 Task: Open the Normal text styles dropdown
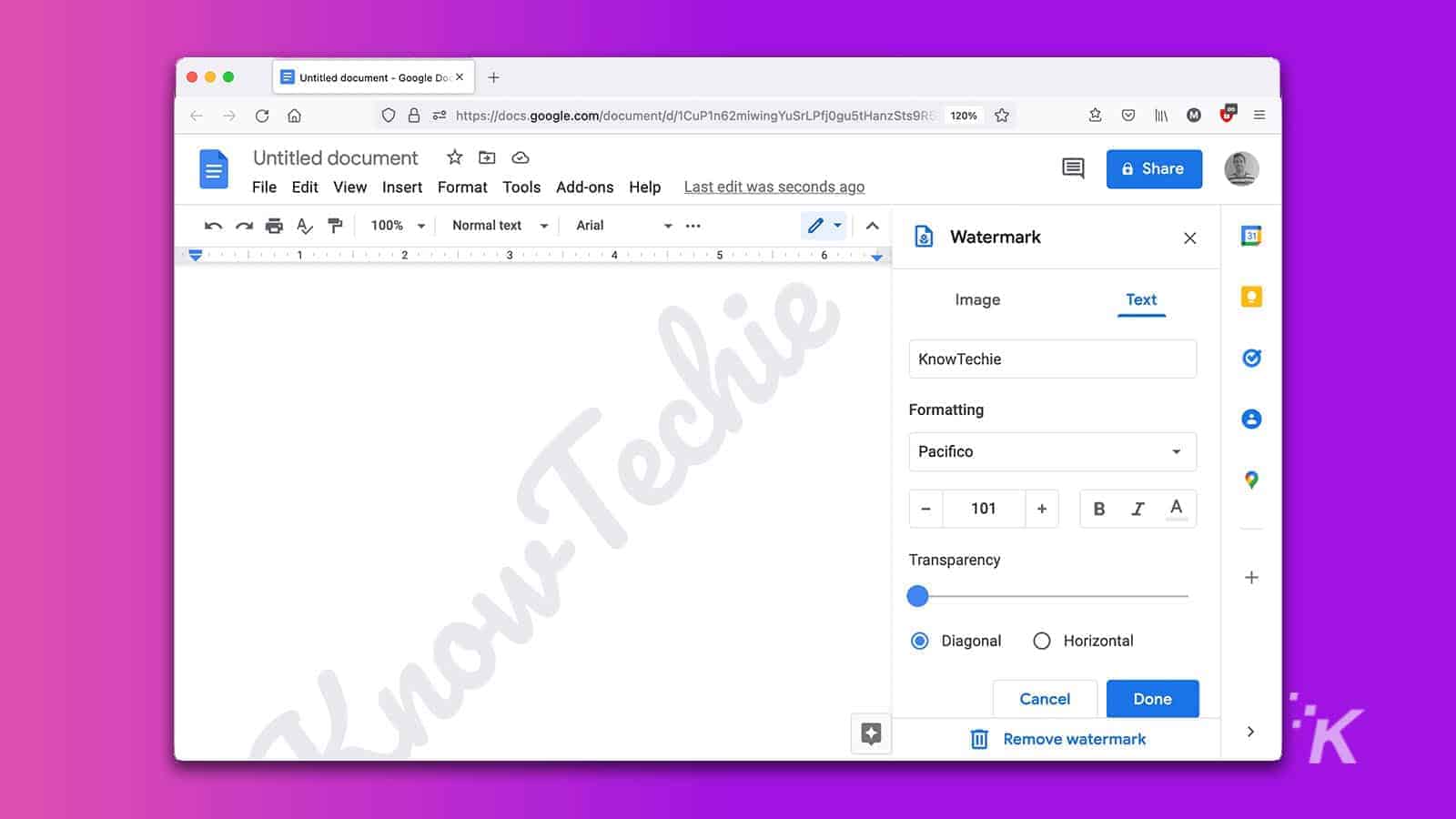pos(497,225)
